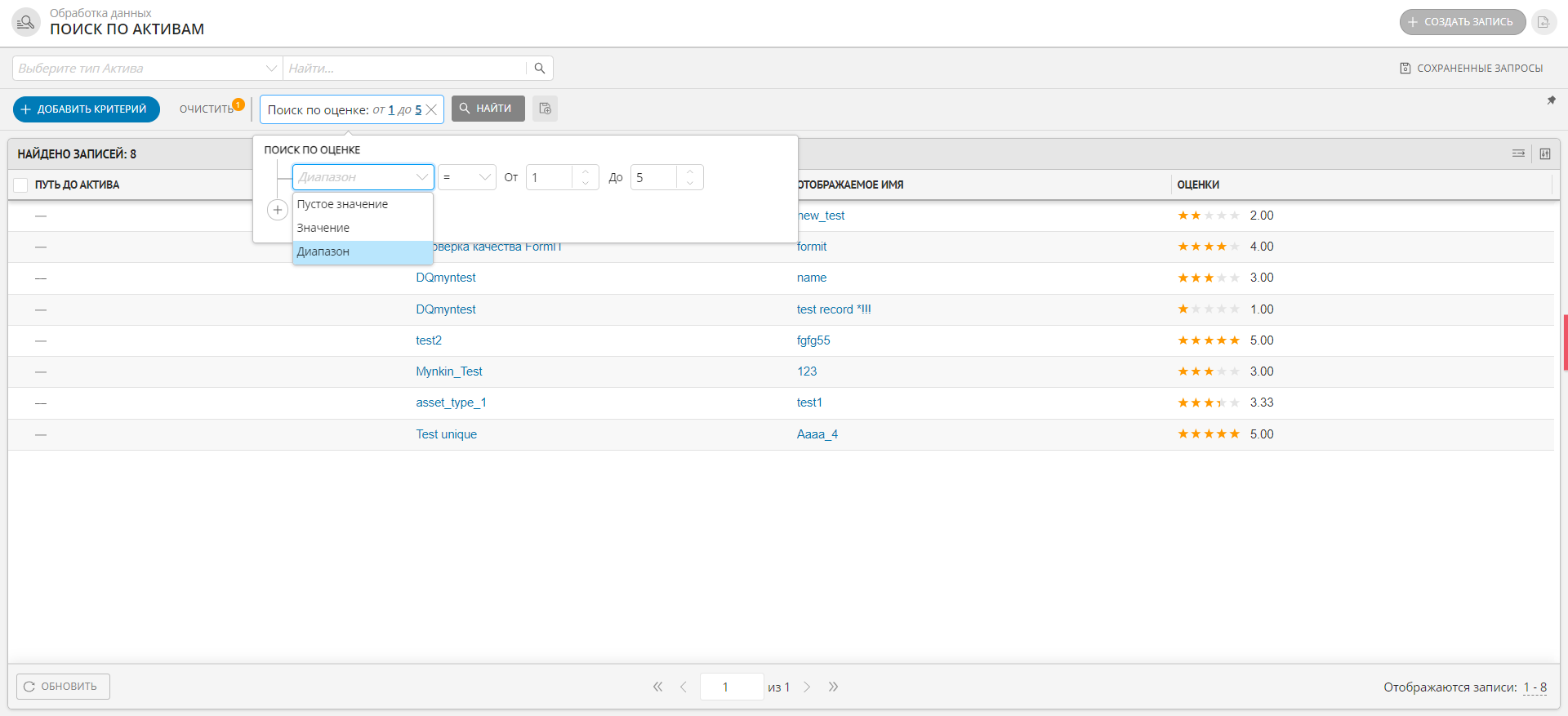Open the Mynkin_Test link

click(x=449, y=371)
